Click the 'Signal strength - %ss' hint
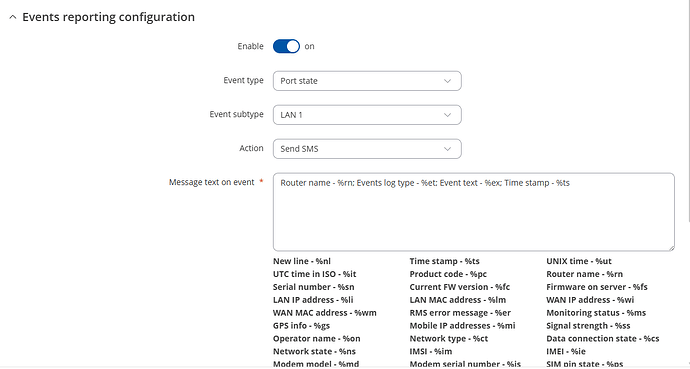This screenshot has width=690, height=369. [588, 326]
